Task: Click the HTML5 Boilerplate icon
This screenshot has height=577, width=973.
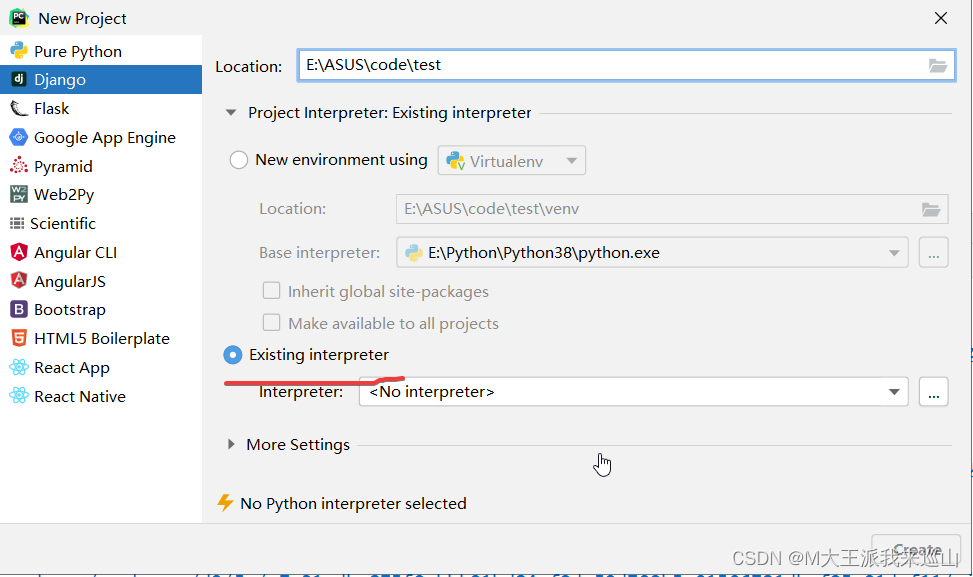Action: (19, 338)
